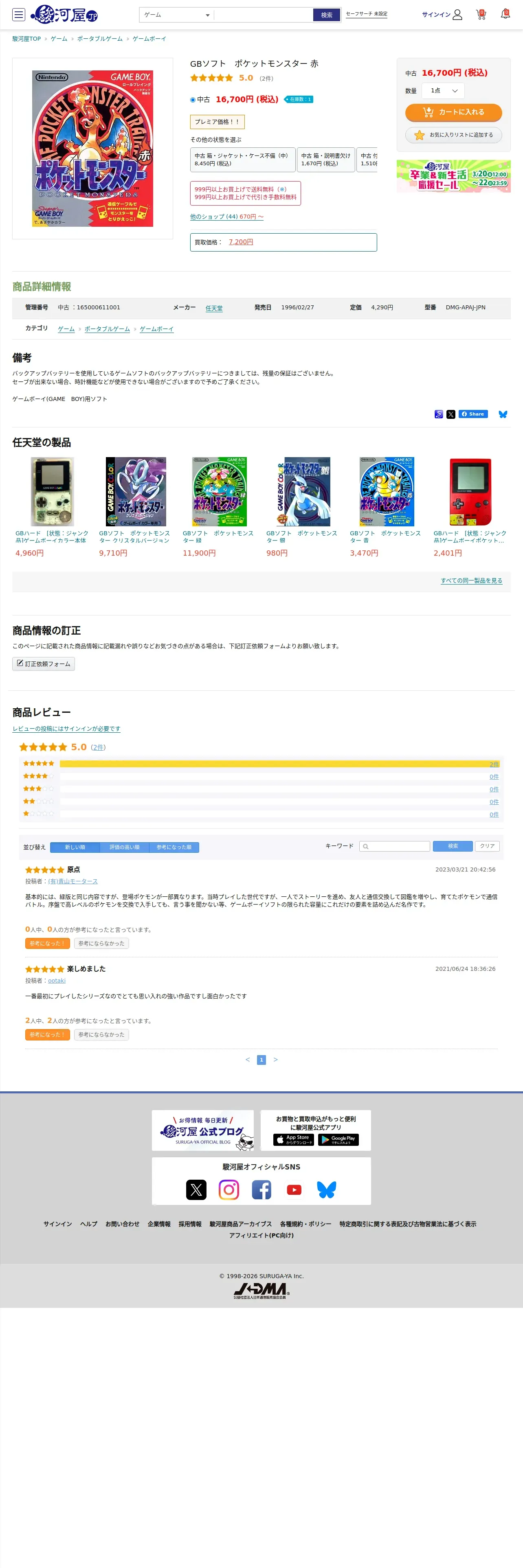Screen dimensions: 523x1568
Task: Open 訂正依頼フォーム button
Action: click(43, 664)
